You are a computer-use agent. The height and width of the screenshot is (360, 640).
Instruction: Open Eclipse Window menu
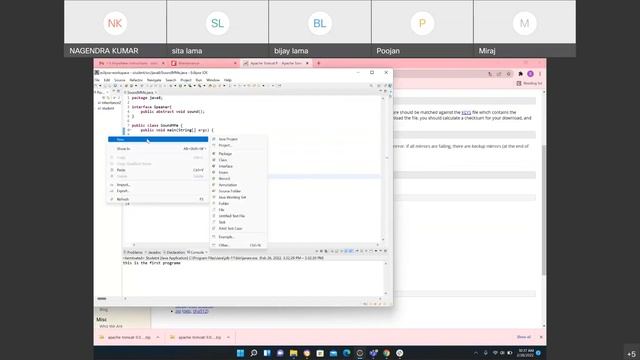pos(213,80)
